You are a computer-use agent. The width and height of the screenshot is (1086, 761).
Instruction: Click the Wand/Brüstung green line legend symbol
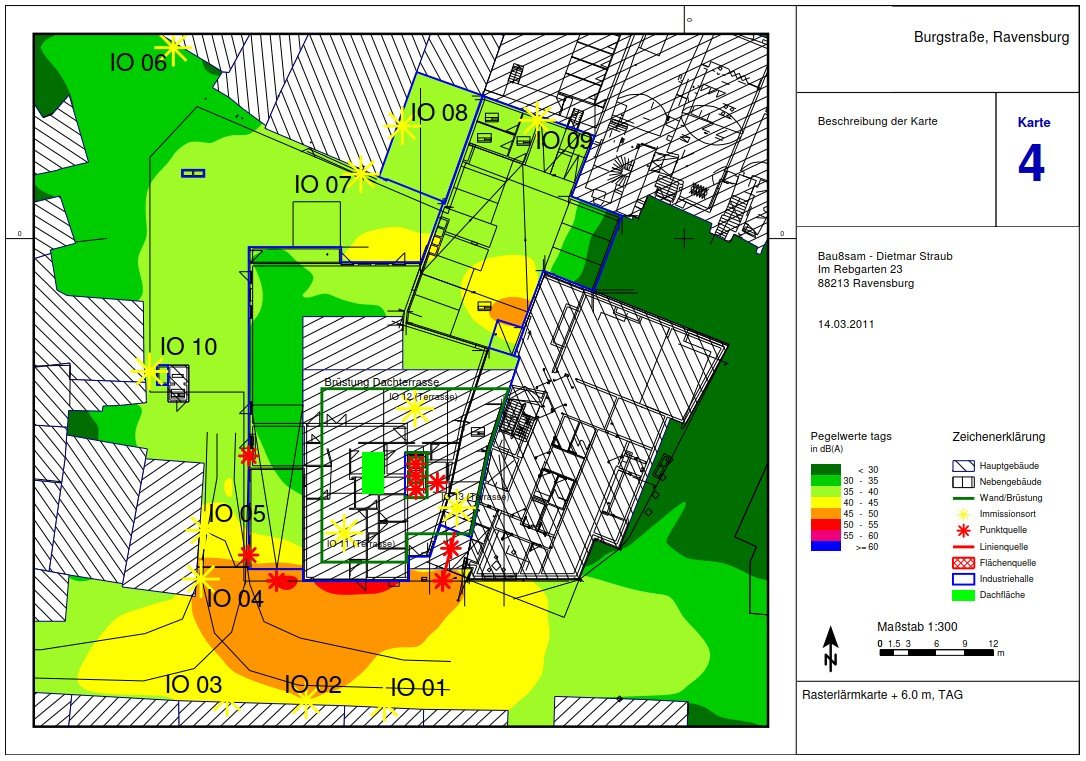pyautogui.click(x=964, y=498)
